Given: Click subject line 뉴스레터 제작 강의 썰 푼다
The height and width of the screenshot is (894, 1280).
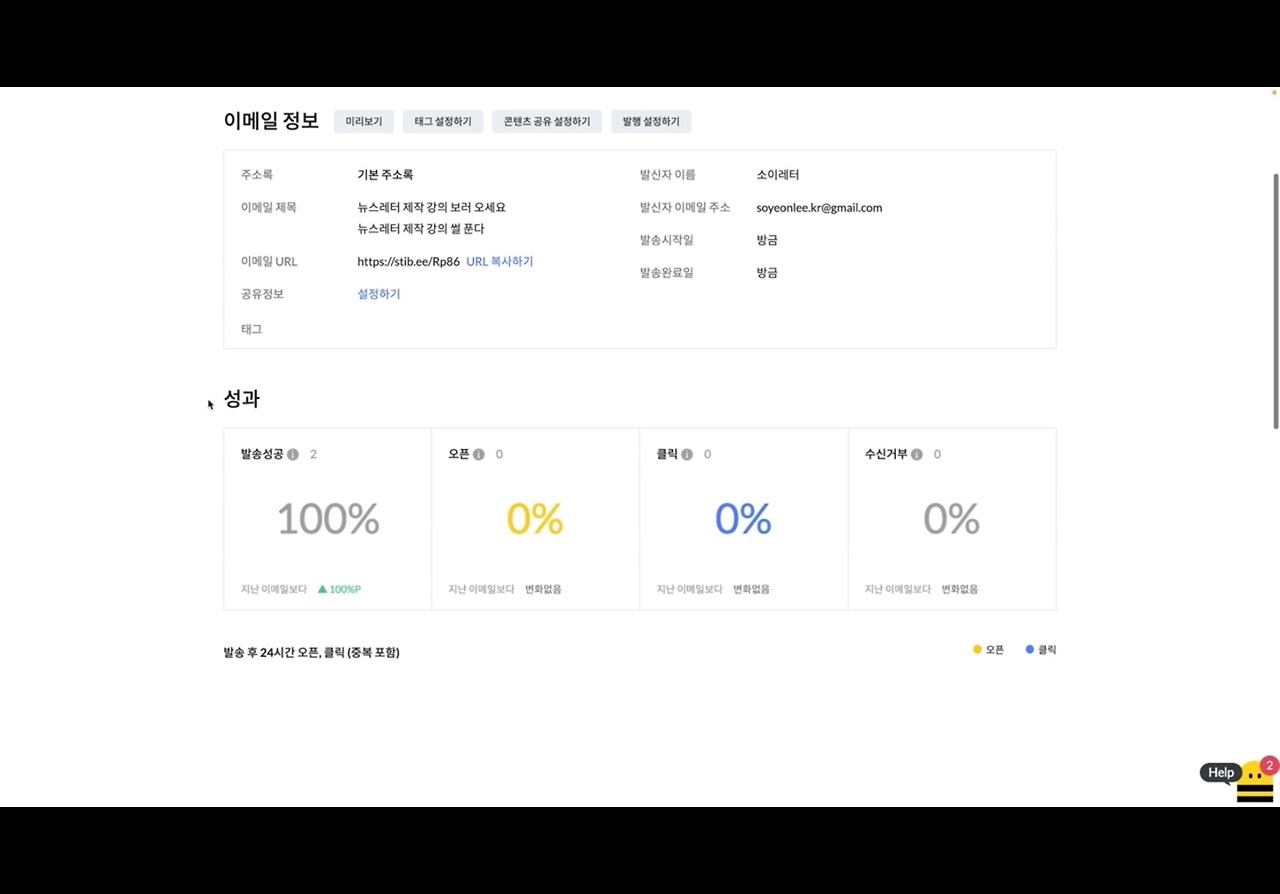Looking at the screenshot, I should coord(421,229).
